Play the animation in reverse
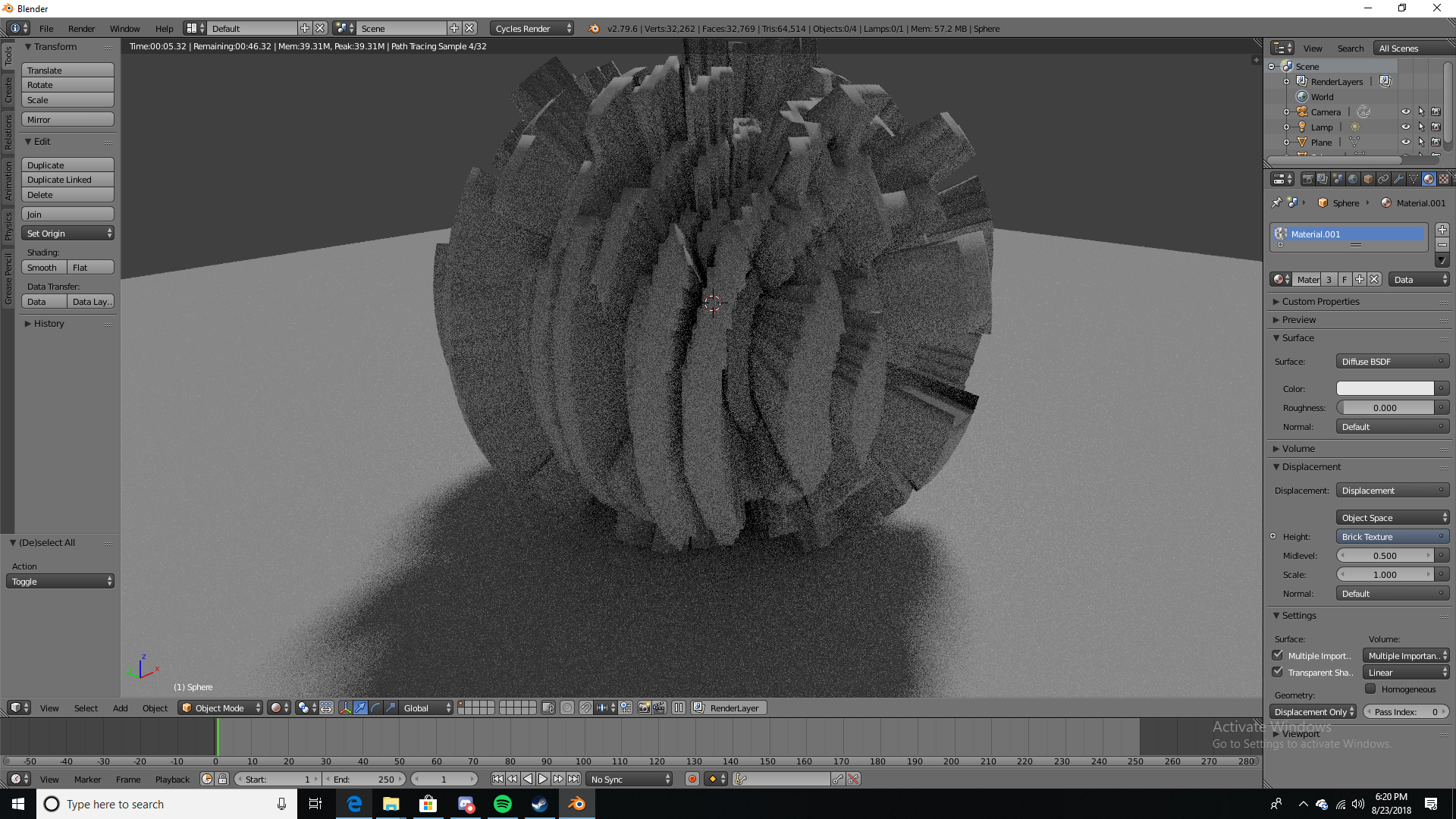Image resolution: width=1456 pixels, height=819 pixels. pyautogui.click(x=528, y=779)
